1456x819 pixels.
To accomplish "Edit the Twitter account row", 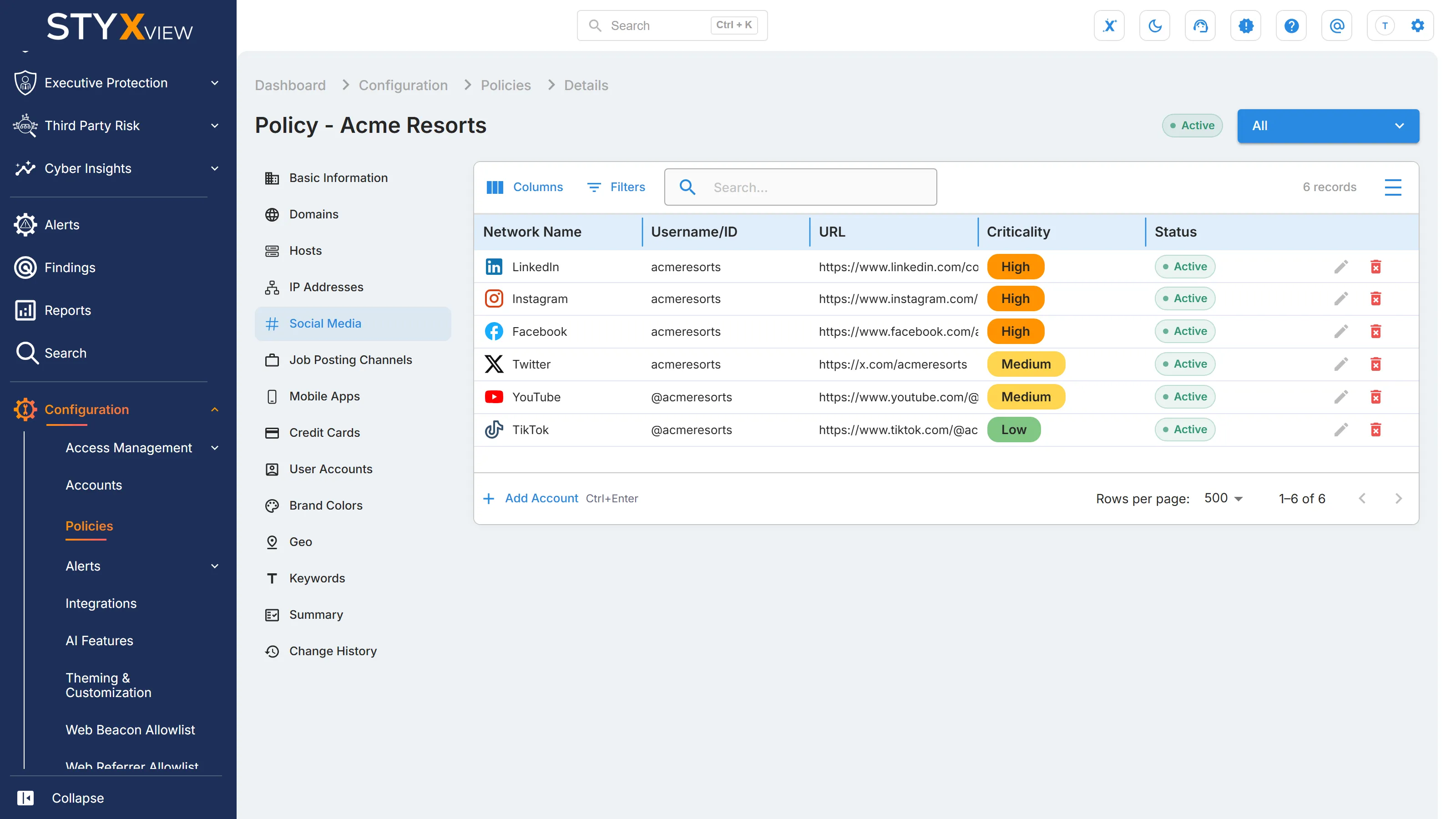I will pyautogui.click(x=1341, y=364).
